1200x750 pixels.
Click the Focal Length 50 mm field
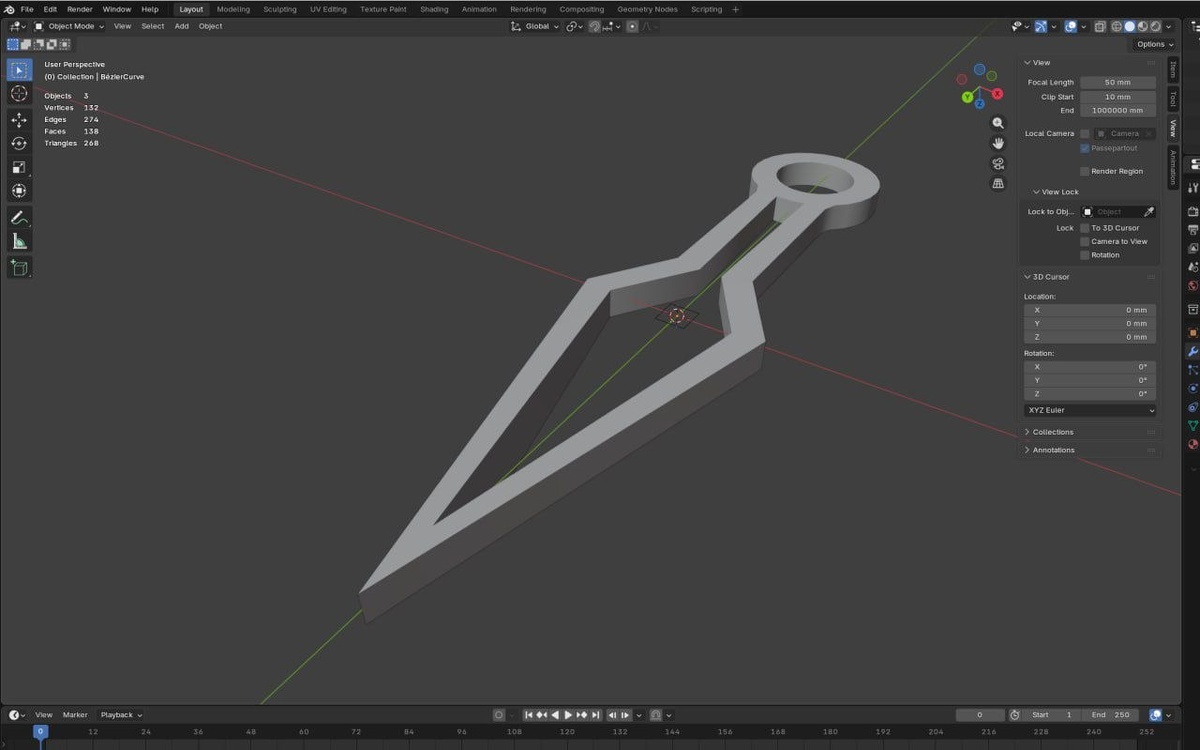[x=1118, y=82]
